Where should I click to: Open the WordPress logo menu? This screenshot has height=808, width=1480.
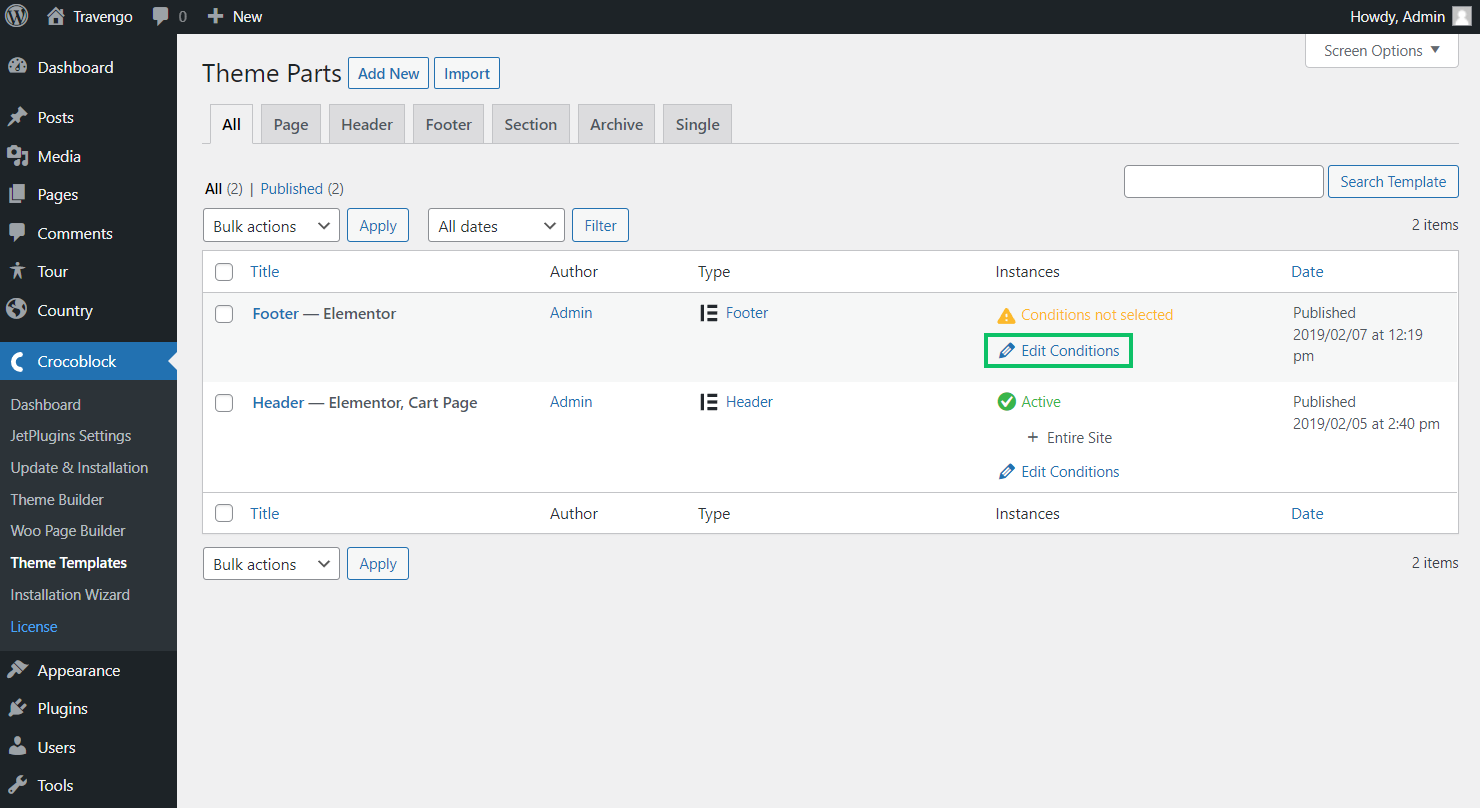tap(17, 17)
